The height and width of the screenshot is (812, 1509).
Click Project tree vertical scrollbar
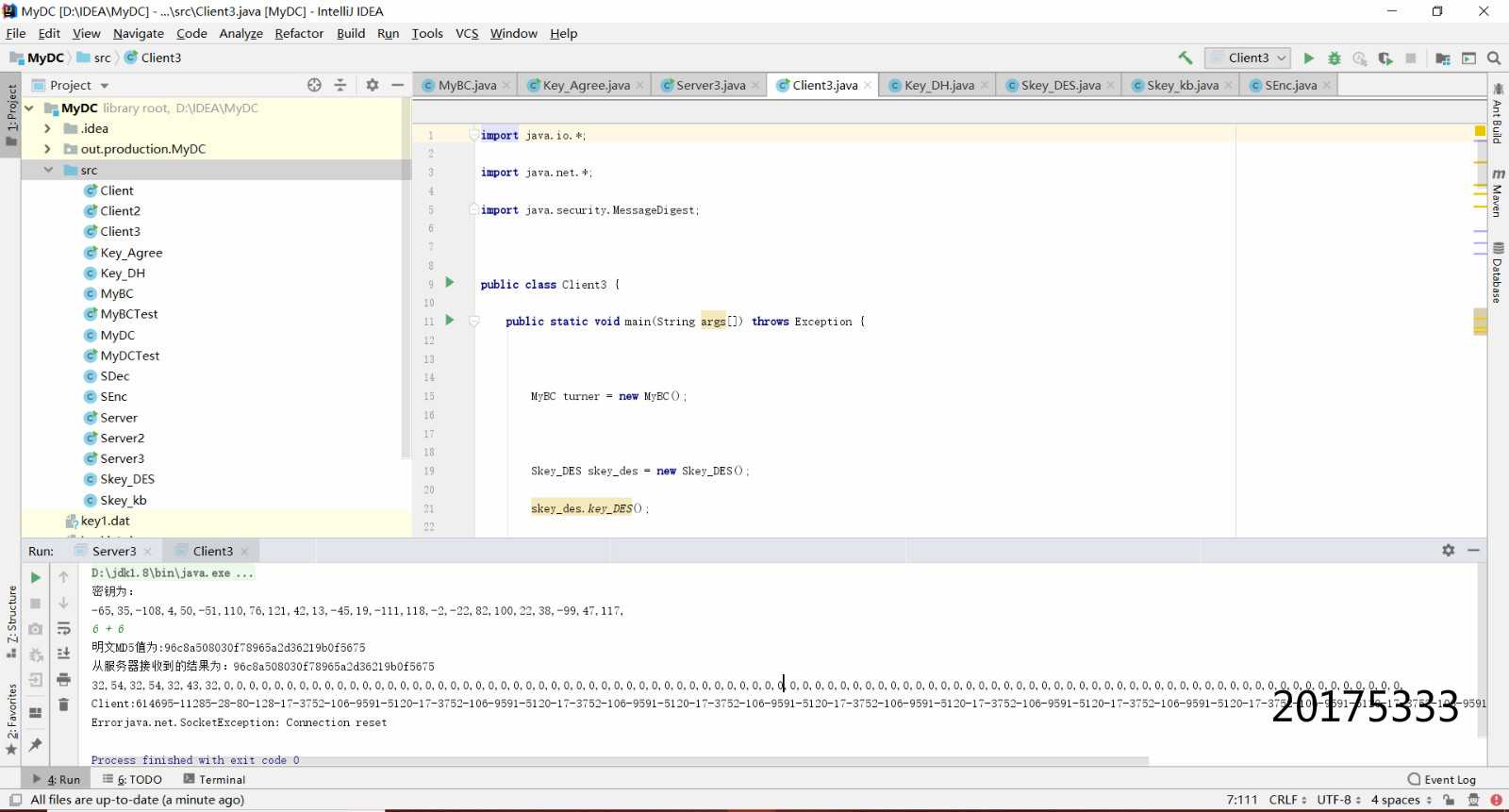pos(406,278)
